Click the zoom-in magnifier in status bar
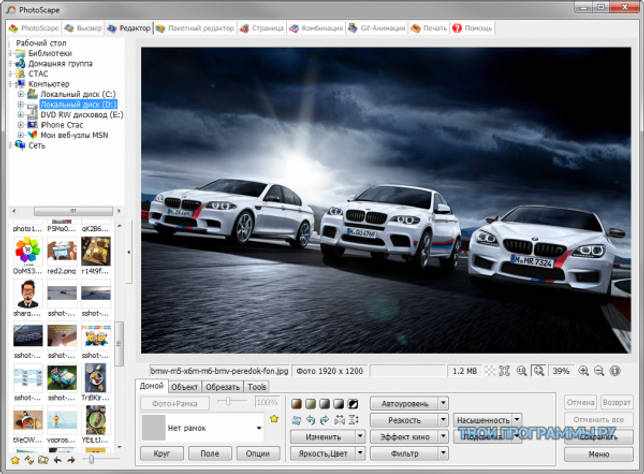Viewport: 644px width, 474px height. (583, 371)
